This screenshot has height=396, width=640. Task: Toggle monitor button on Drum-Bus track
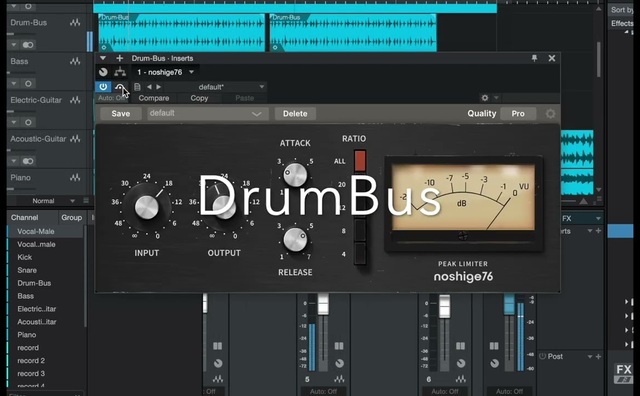click(28, 45)
